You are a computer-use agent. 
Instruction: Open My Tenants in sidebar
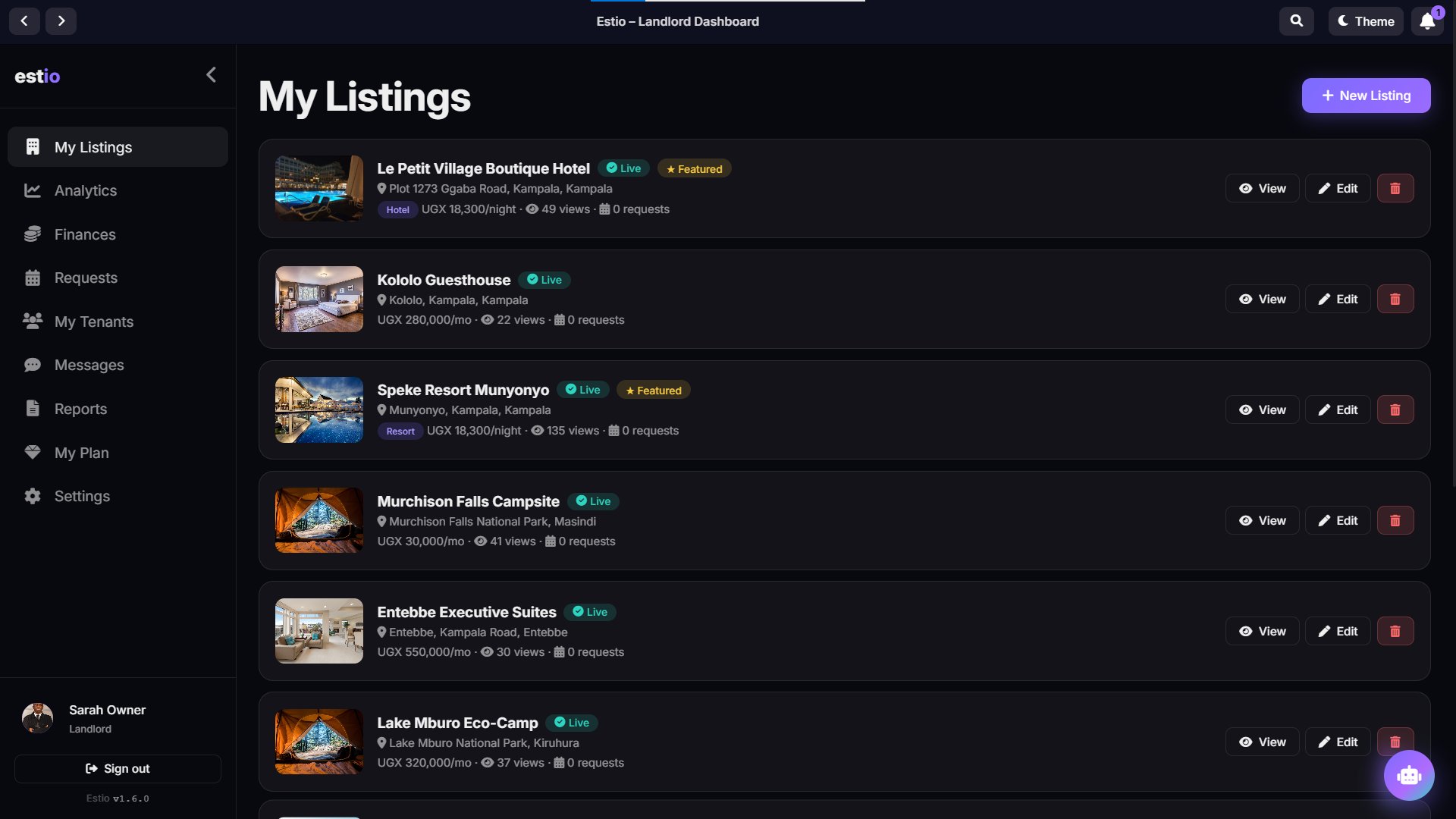pos(118,322)
